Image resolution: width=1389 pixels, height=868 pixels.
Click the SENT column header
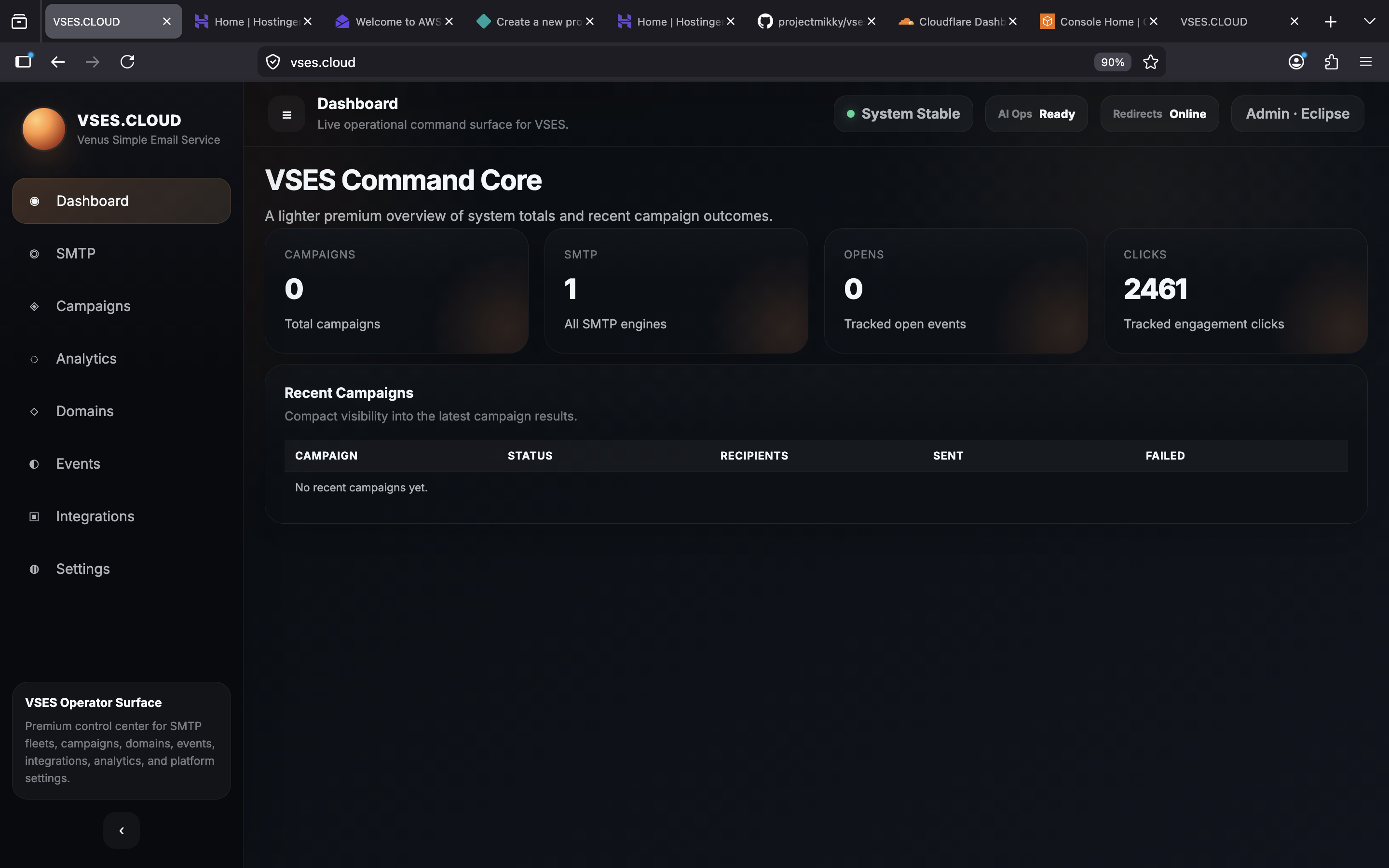tap(948, 456)
